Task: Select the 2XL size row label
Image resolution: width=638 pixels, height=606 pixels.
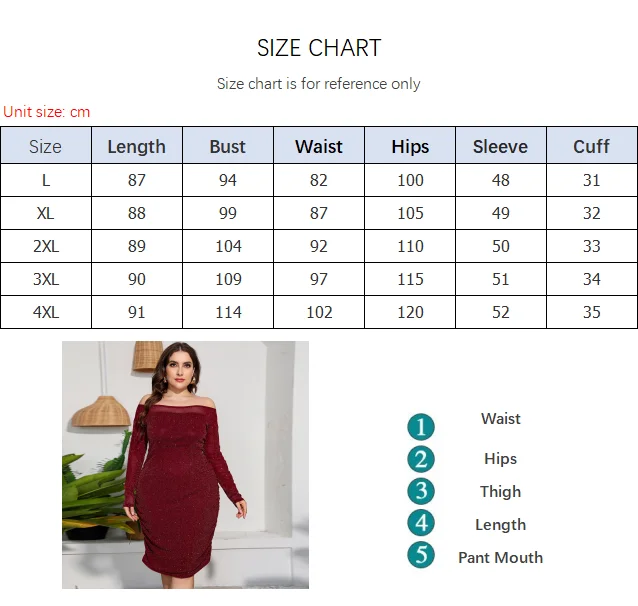Action: pos(45,246)
